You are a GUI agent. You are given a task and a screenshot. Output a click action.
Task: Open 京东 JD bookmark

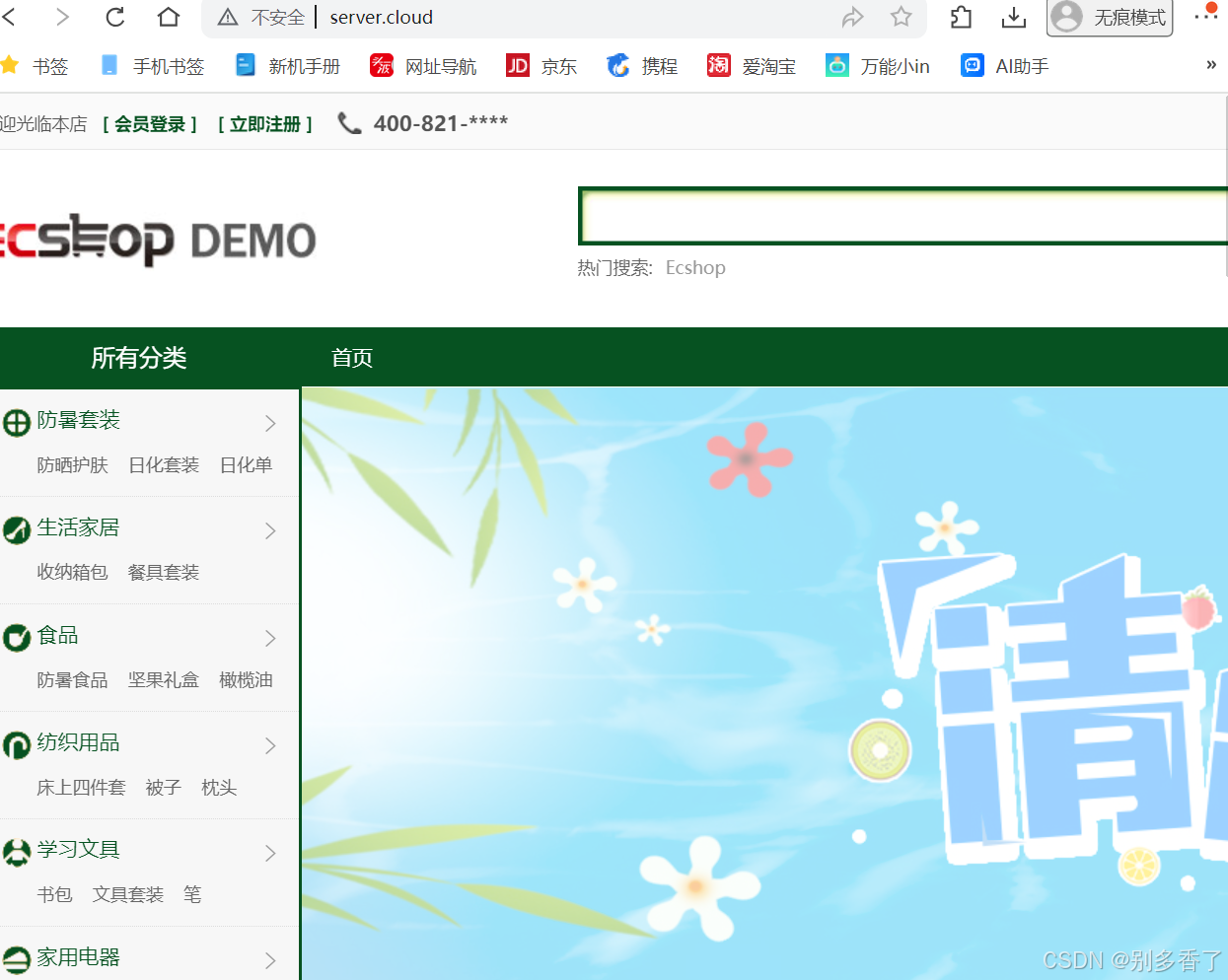[542, 66]
